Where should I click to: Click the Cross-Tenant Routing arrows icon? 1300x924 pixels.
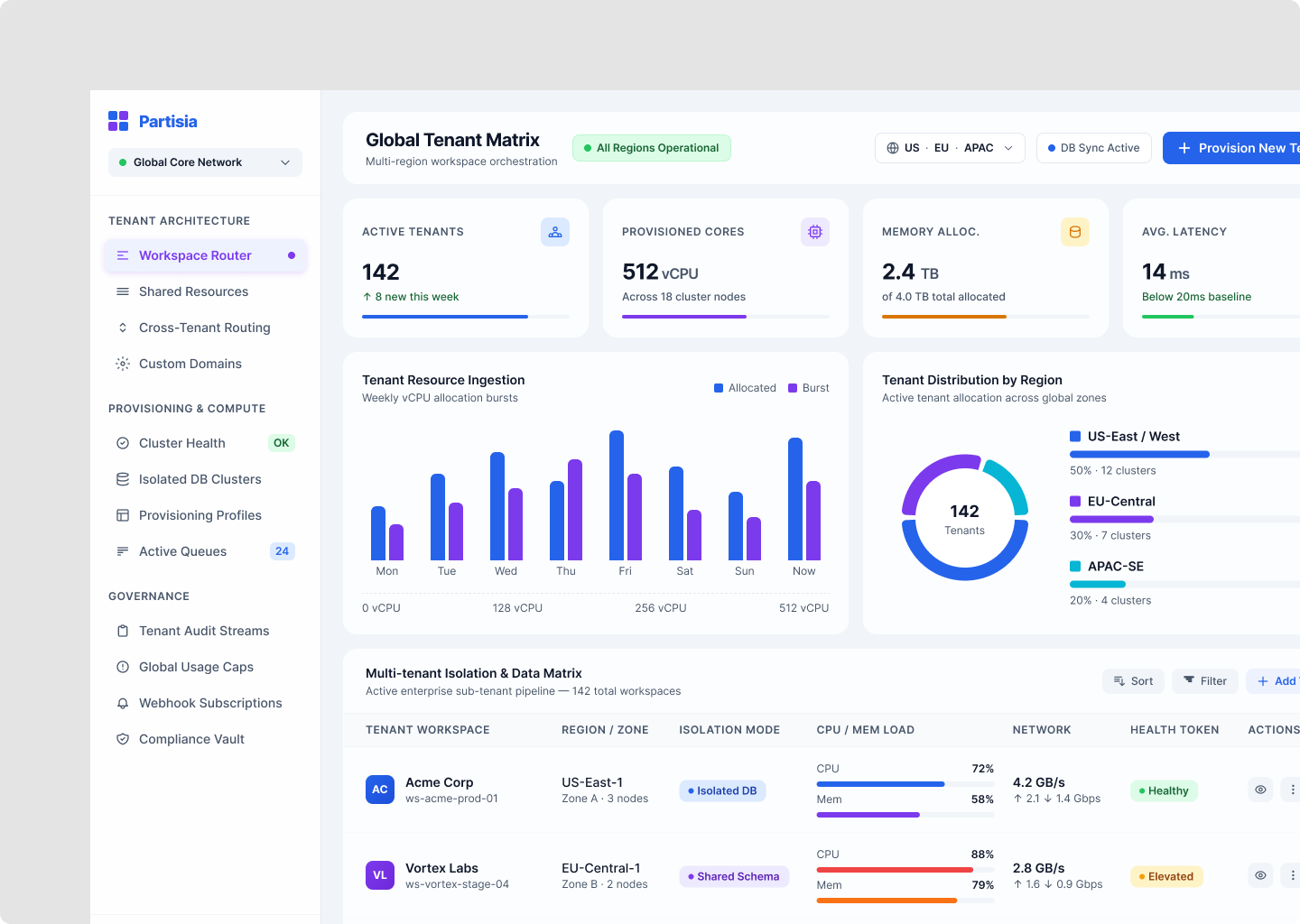123,328
